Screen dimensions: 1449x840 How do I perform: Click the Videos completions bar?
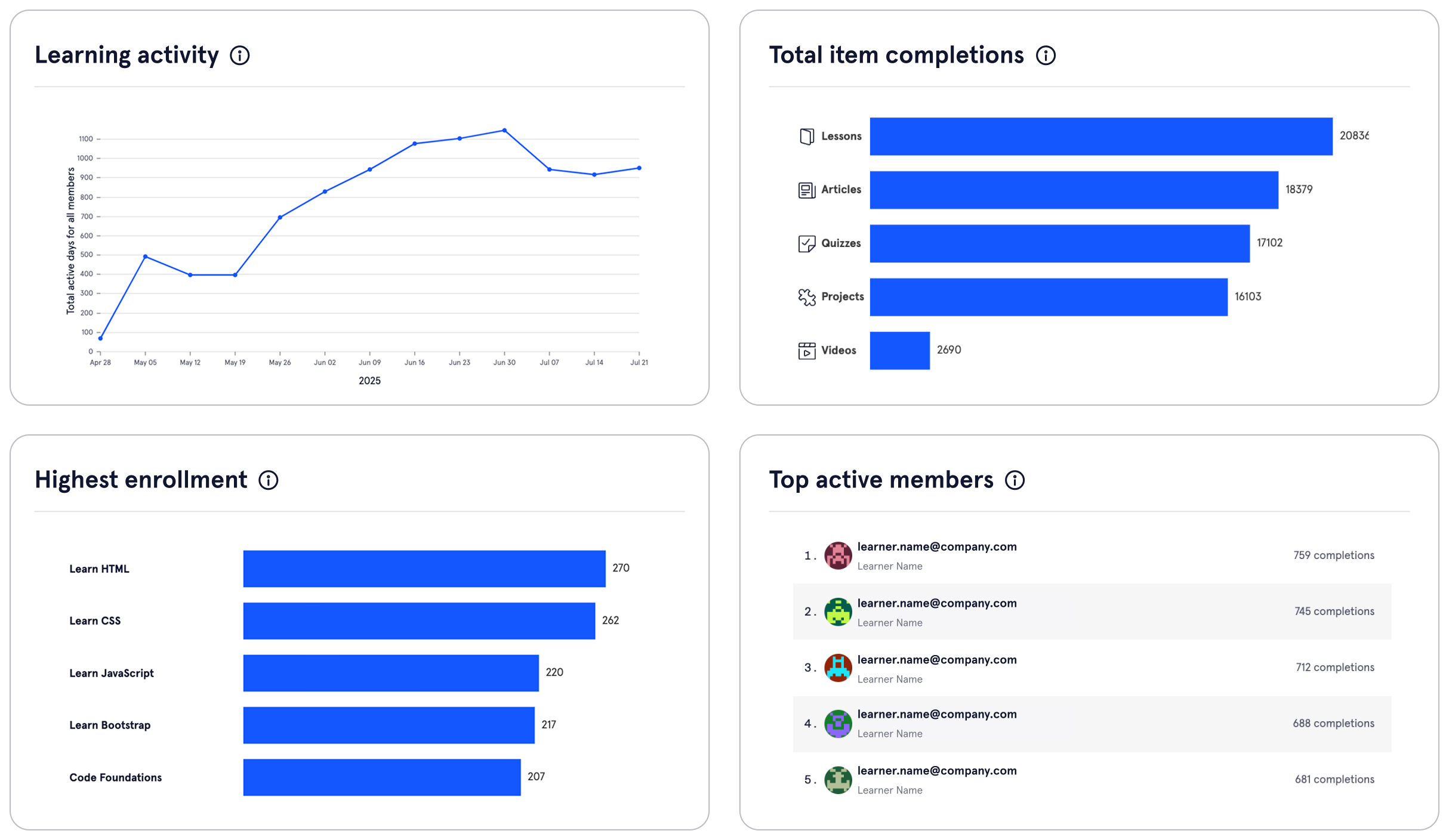click(x=900, y=351)
